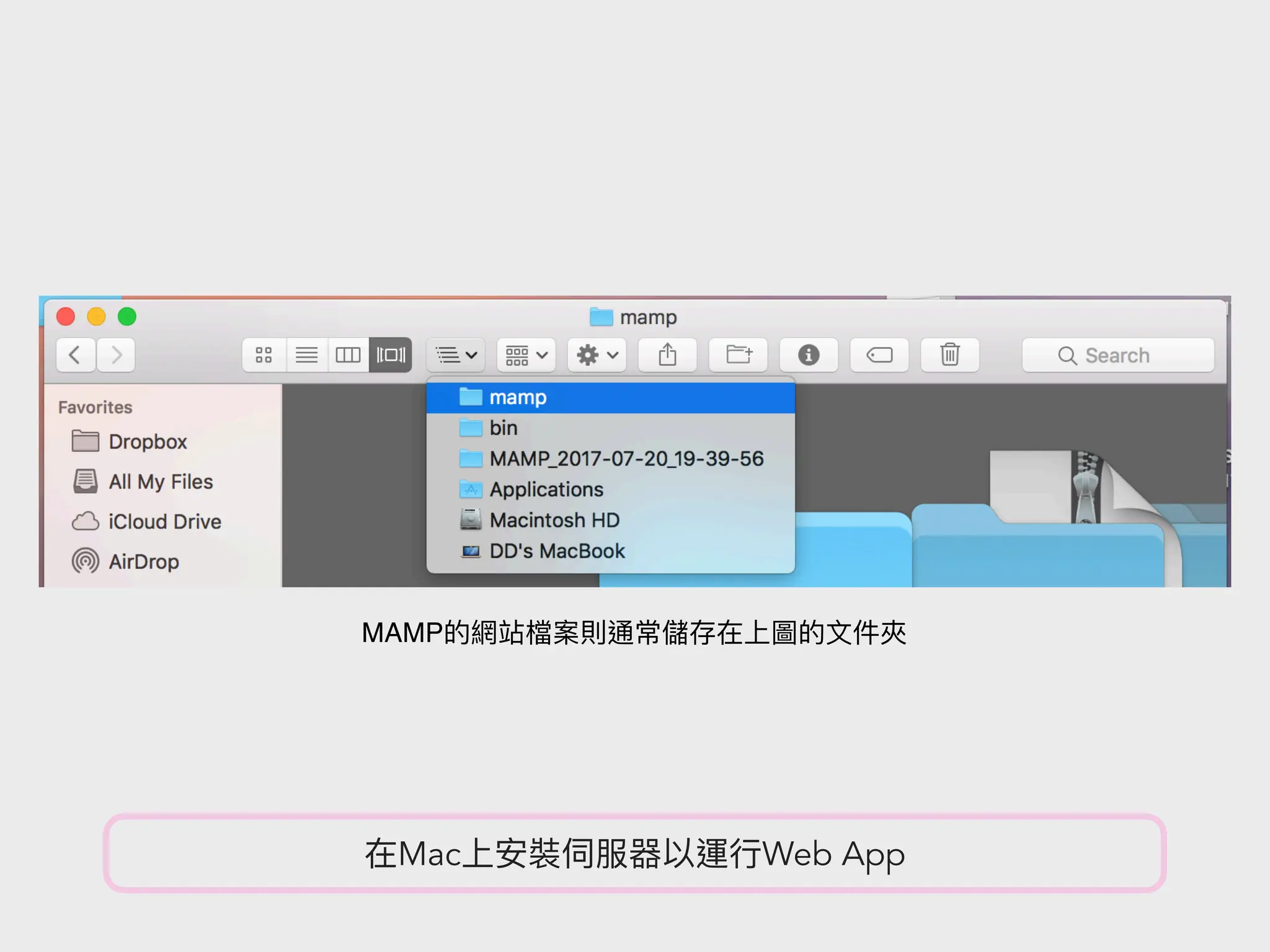Open AirDrop in the sidebar
Viewport: 1270px width, 952px height.
point(126,562)
